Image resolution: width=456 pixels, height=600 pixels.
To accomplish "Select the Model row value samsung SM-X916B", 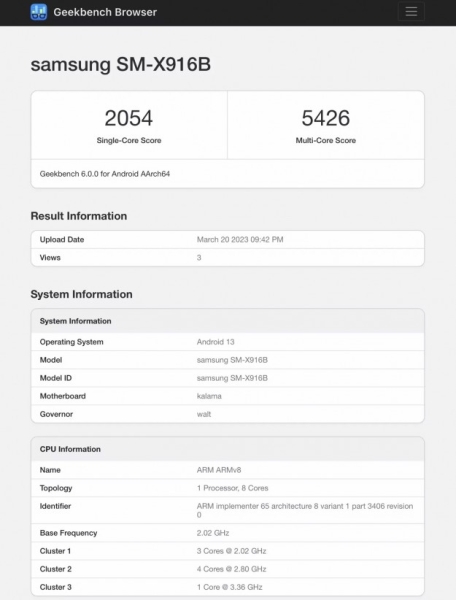I will pos(232,360).
